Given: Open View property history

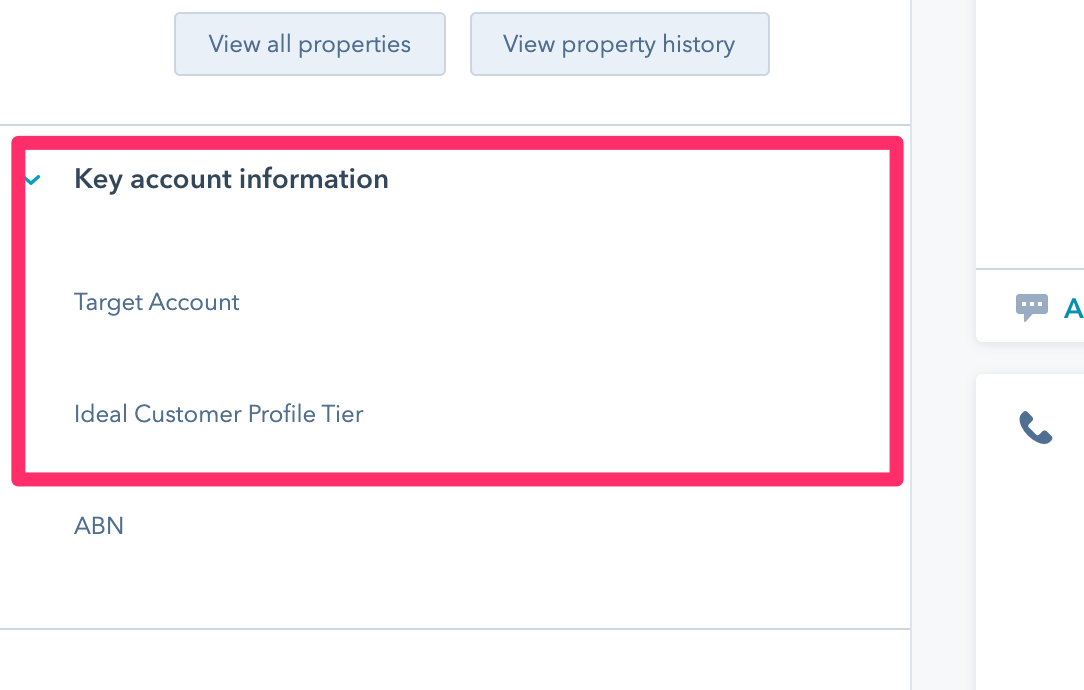Looking at the screenshot, I should coord(619,44).
